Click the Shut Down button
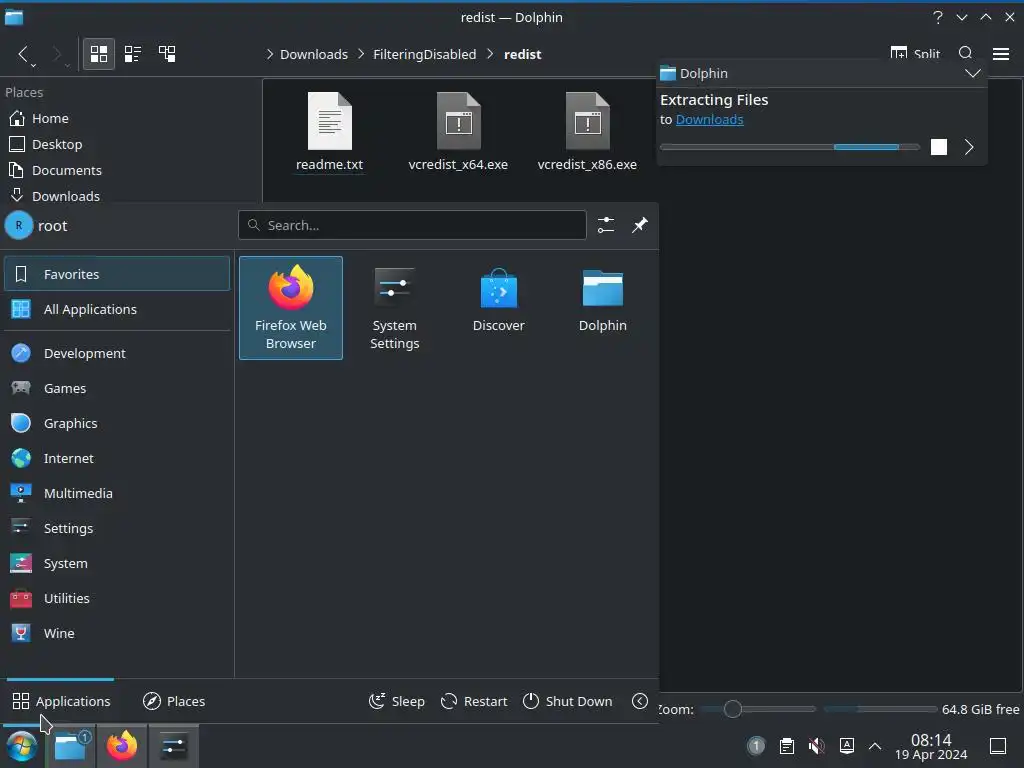Screen dimensions: 1024x768 point(568,701)
